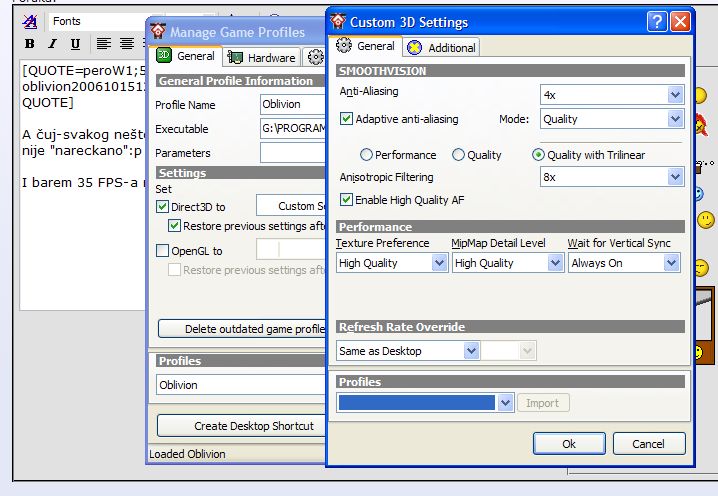Click the Help question mark button

(x=656, y=21)
